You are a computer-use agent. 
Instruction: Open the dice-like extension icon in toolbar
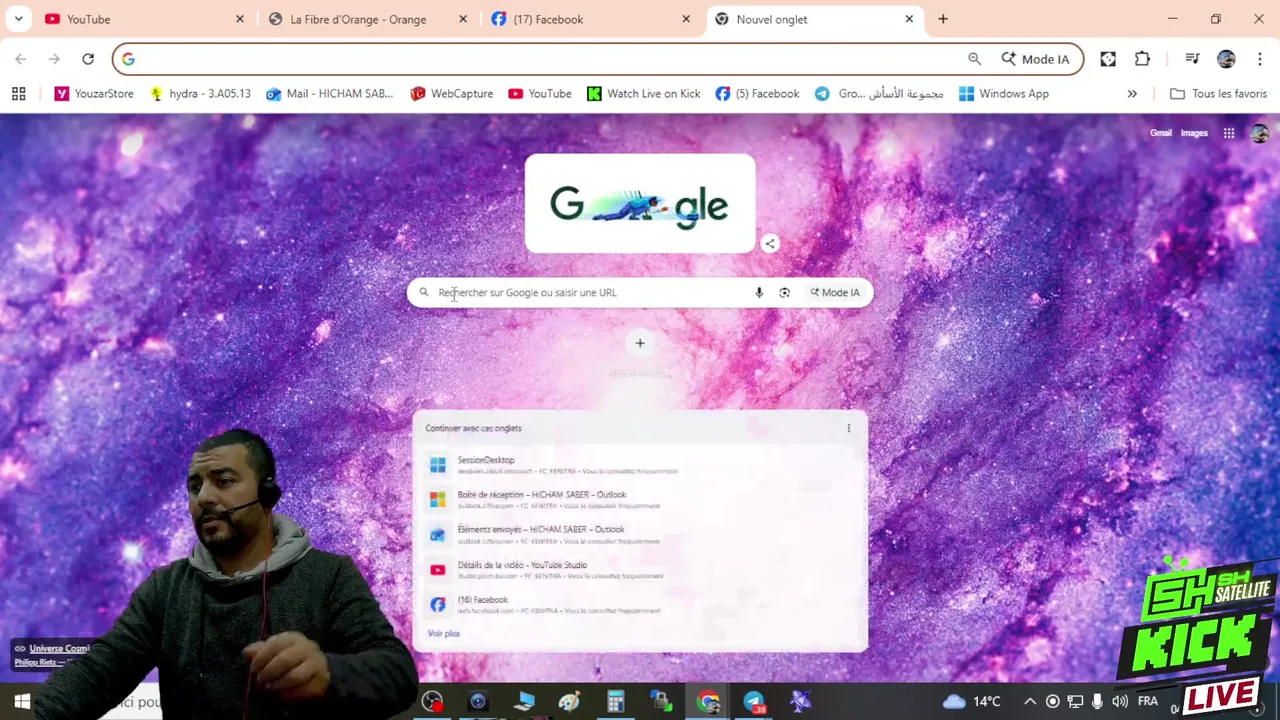[1108, 59]
